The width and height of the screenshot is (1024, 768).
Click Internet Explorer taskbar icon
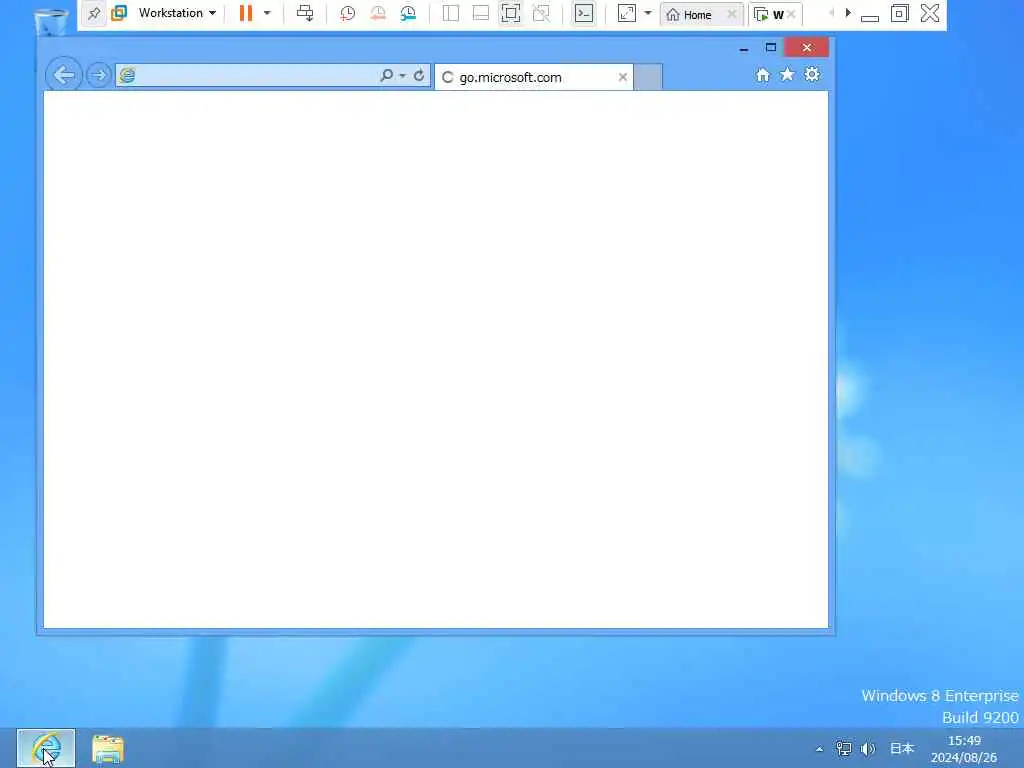tap(46, 748)
